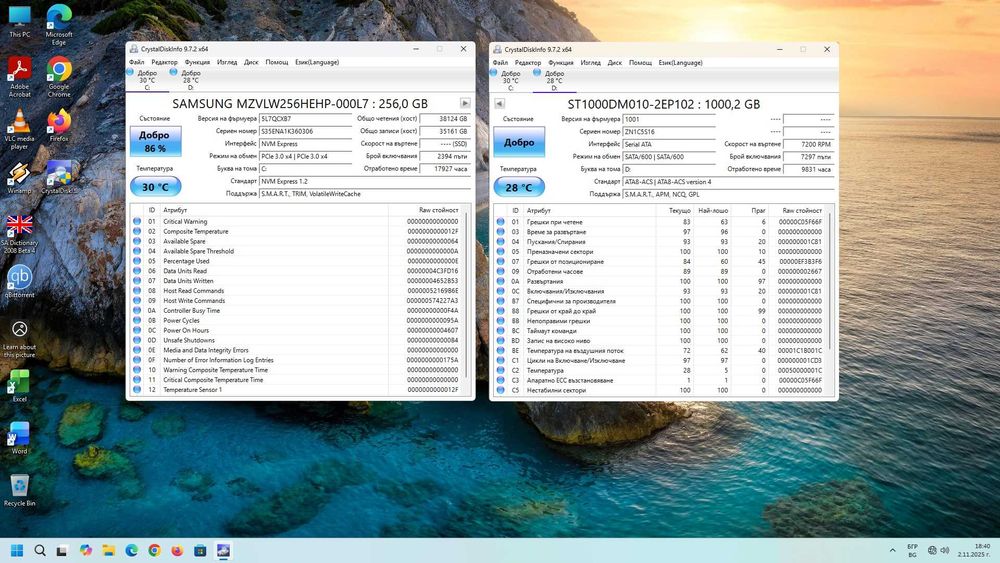This screenshot has height=563, width=1000.
Task: Click the Праг column header
Action: point(750,210)
